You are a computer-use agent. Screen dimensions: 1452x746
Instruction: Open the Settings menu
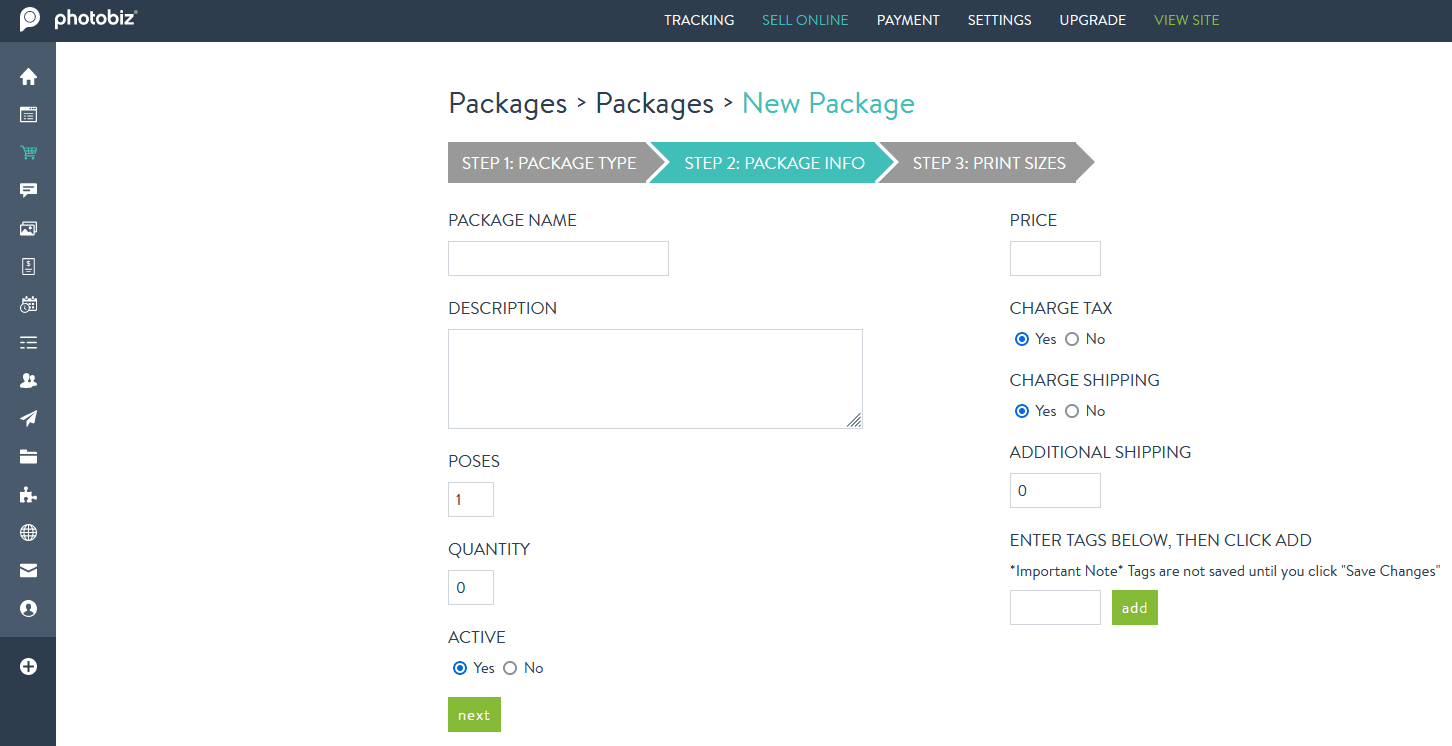point(999,20)
